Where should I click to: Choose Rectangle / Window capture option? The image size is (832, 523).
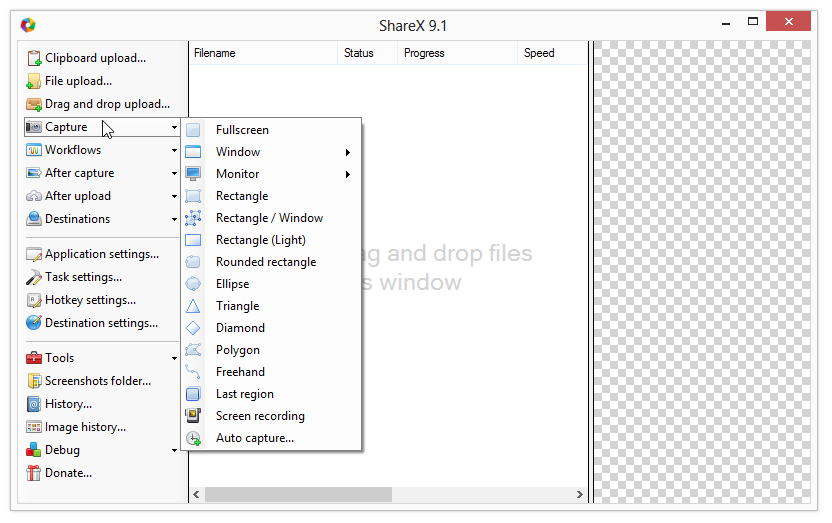point(271,218)
